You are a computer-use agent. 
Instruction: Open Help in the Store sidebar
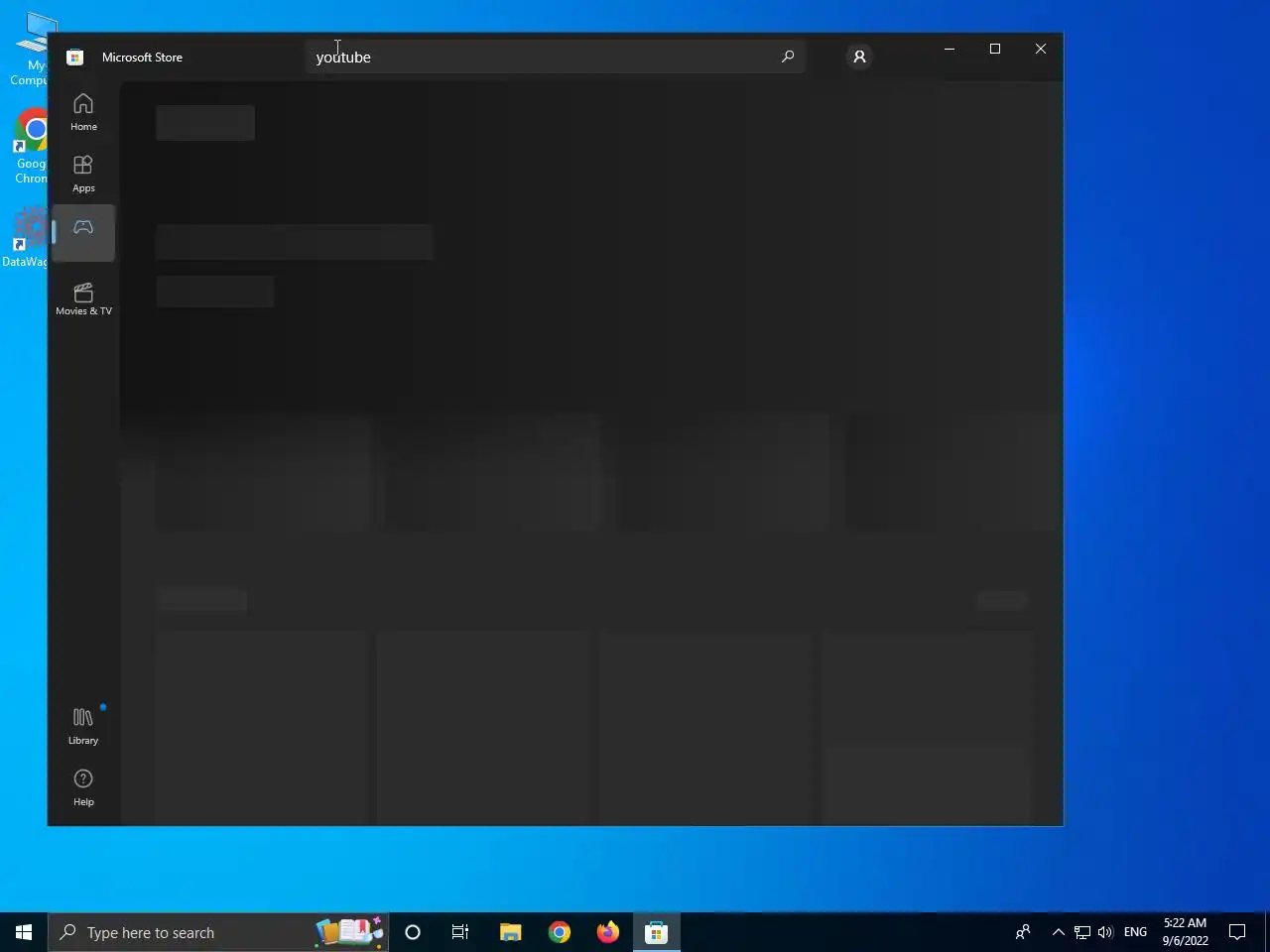(x=83, y=787)
